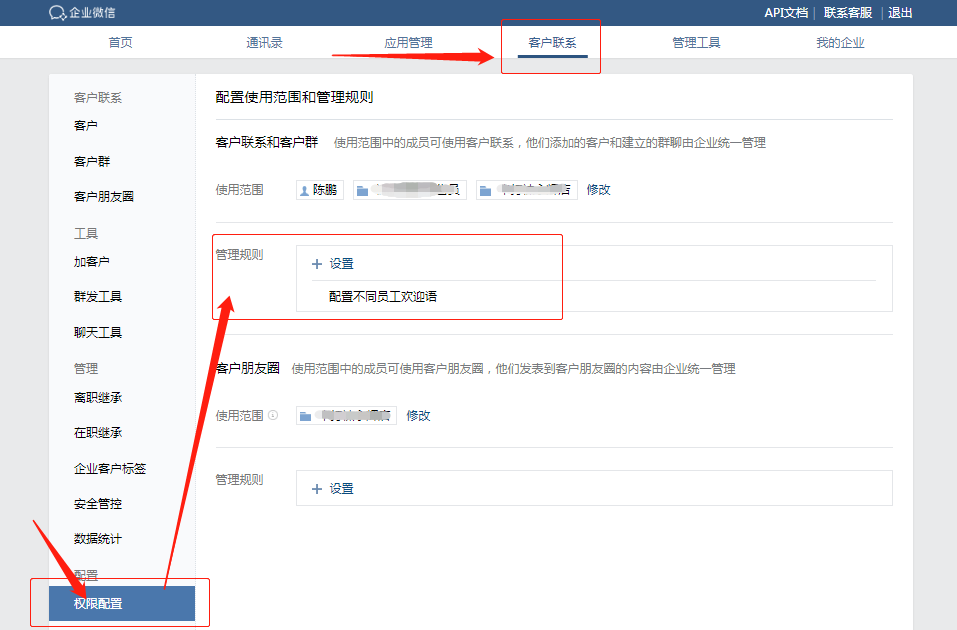Image resolution: width=957 pixels, height=630 pixels.
Task: Click the plus icon in 客户朋友圈 管理规则
Action: 317,489
